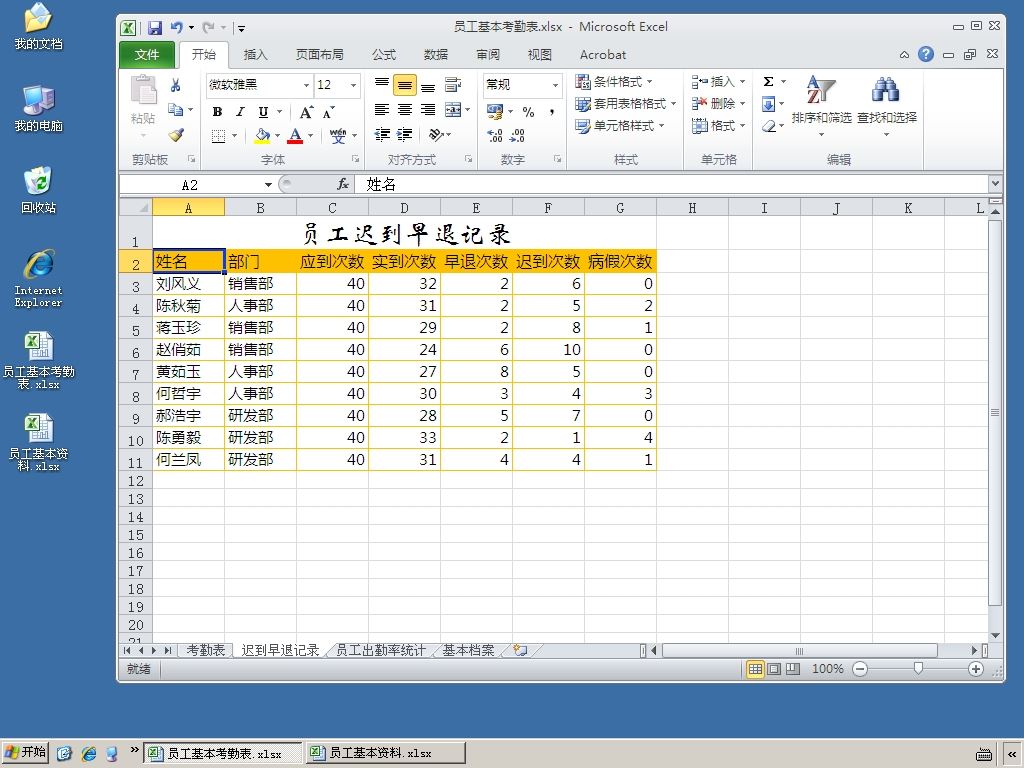
Task: Increase decimal places
Action: click(494, 135)
